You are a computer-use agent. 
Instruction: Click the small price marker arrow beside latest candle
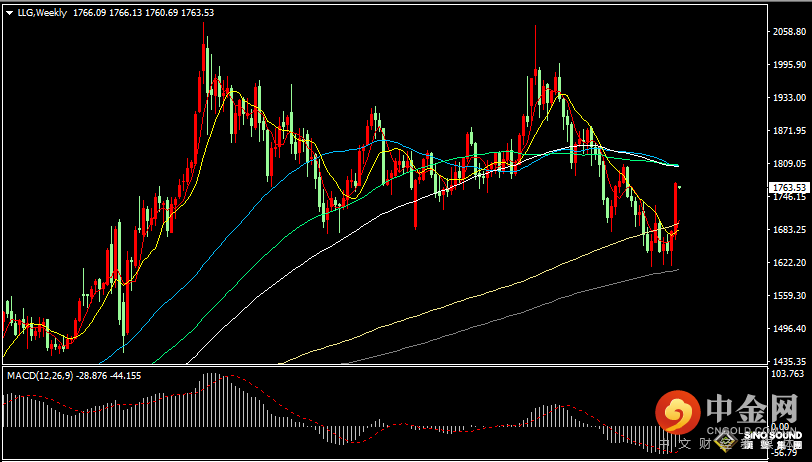pos(679,186)
